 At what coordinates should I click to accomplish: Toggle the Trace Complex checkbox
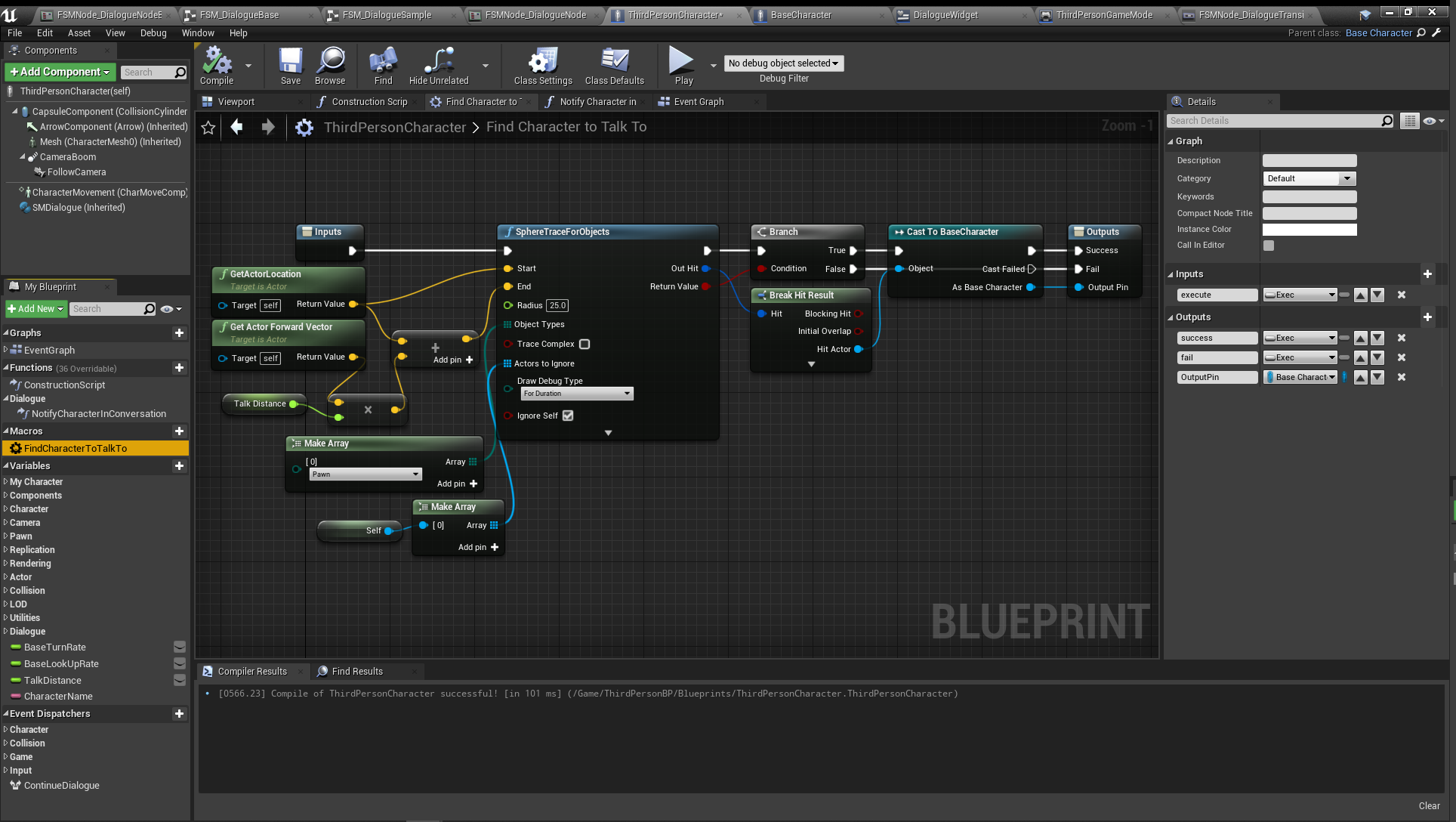click(x=585, y=345)
